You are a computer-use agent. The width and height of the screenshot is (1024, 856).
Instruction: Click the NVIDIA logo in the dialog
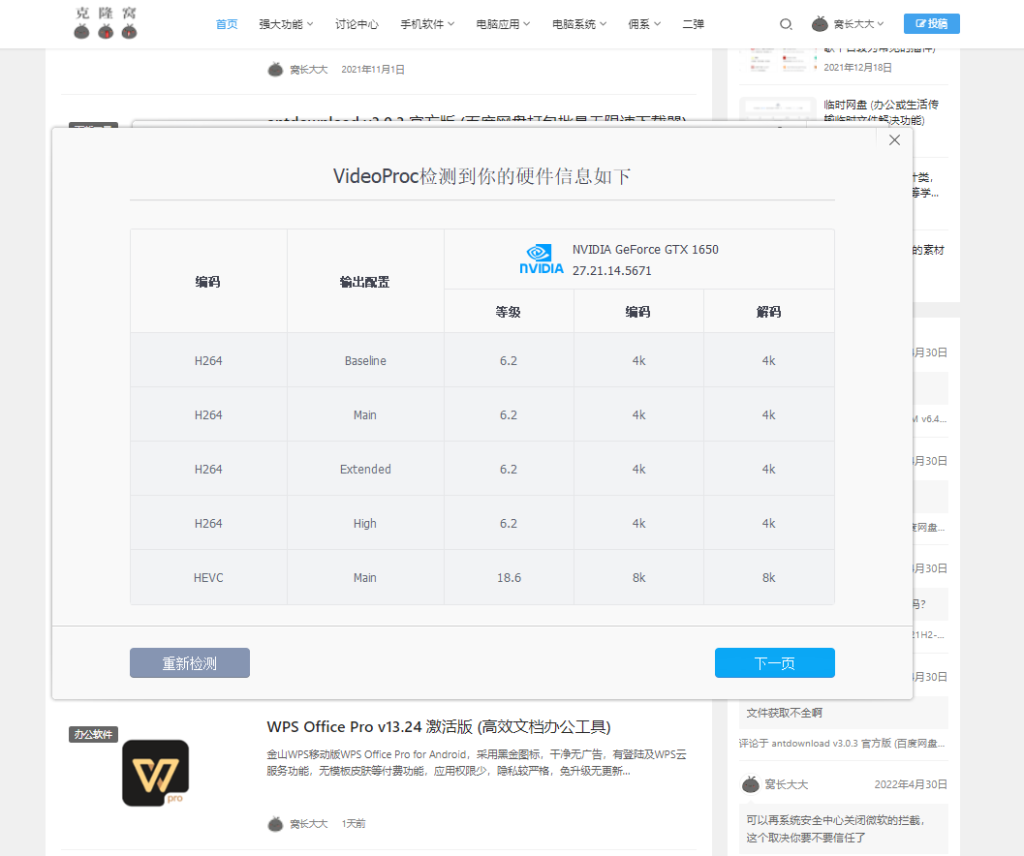coord(541,259)
